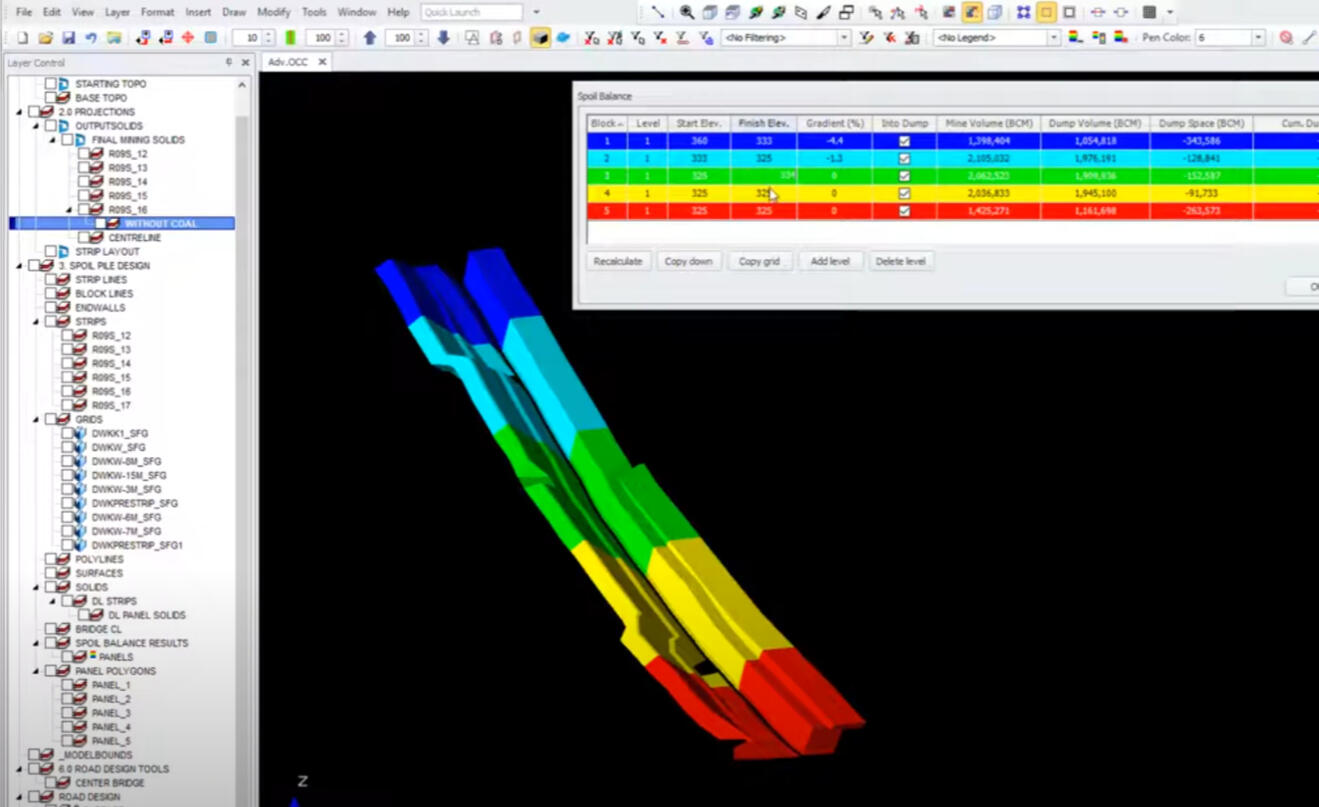Toggle Into Dump checkbox for Block 1
1319x807 pixels.
pyautogui.click(x=904, y=141)
